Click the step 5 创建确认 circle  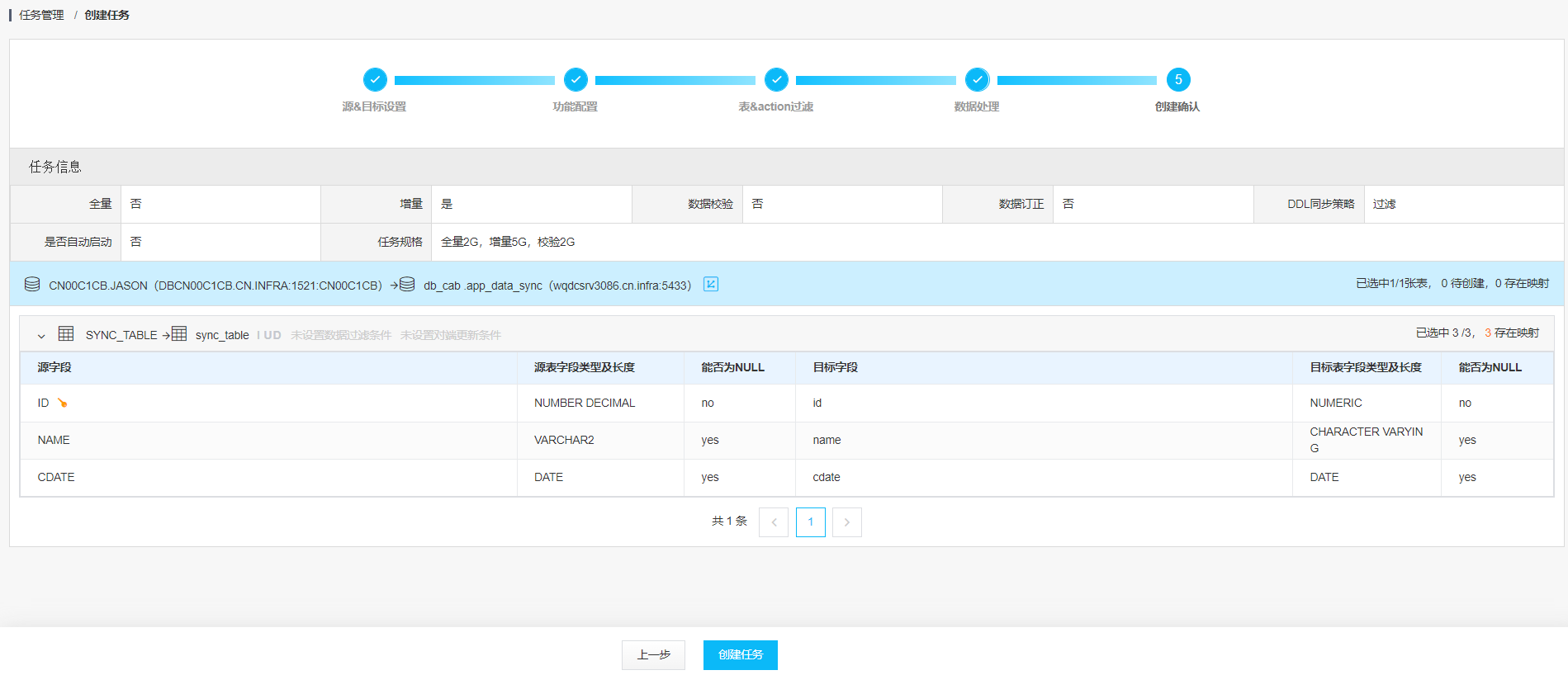pos(1178,80)
